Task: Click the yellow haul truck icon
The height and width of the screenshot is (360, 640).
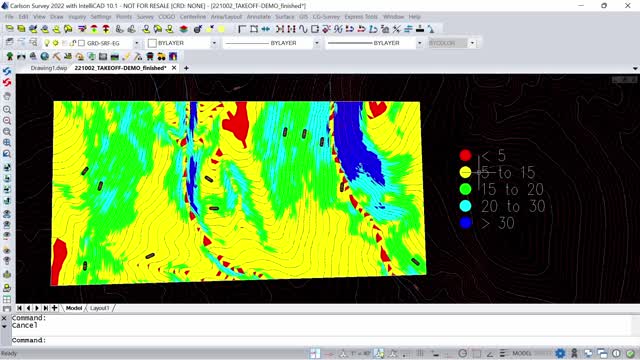Action: 161,56
